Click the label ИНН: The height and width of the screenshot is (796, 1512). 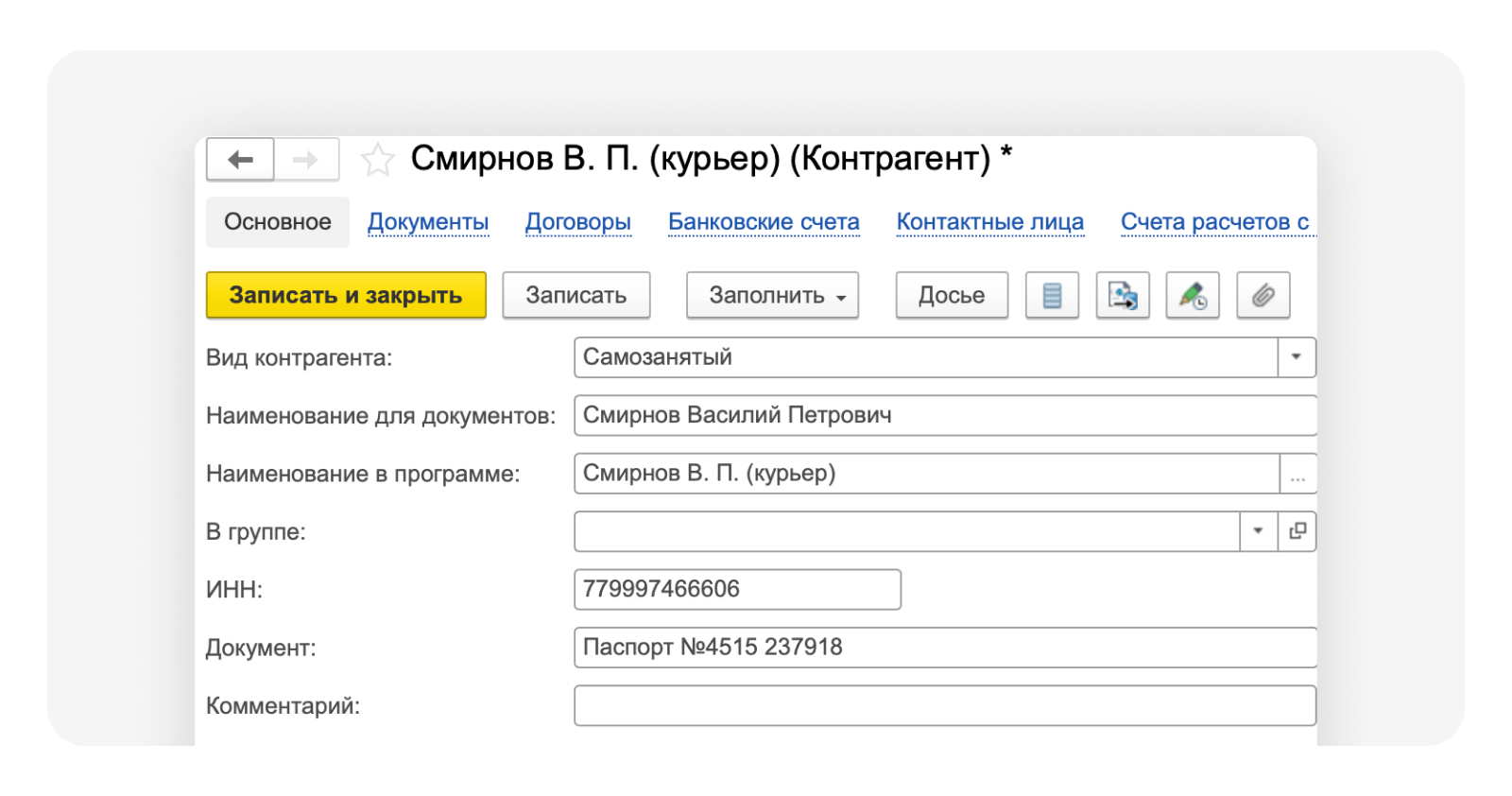click(x=234, y=590)
